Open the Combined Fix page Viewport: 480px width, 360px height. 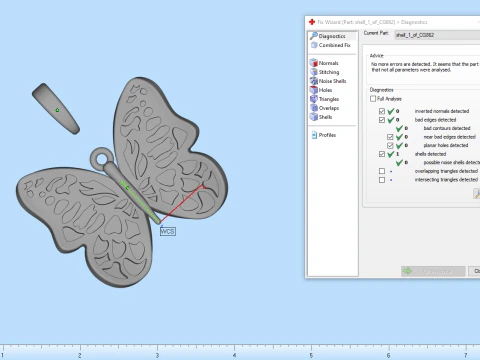click(331, 45)
